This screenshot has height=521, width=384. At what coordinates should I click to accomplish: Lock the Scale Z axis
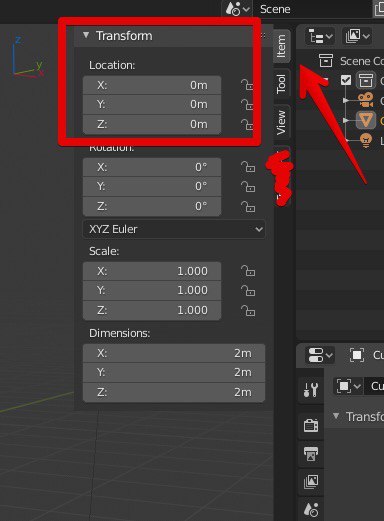tap(248, 311)
